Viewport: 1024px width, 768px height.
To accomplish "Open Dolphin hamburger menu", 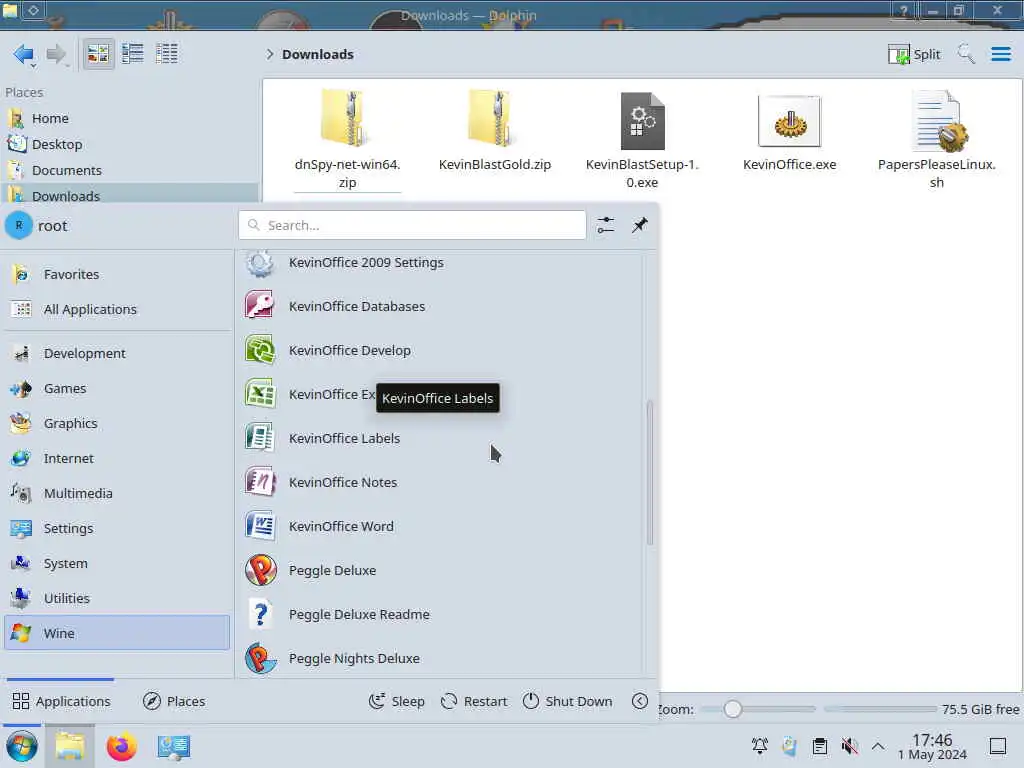I will pos(1000,54).
